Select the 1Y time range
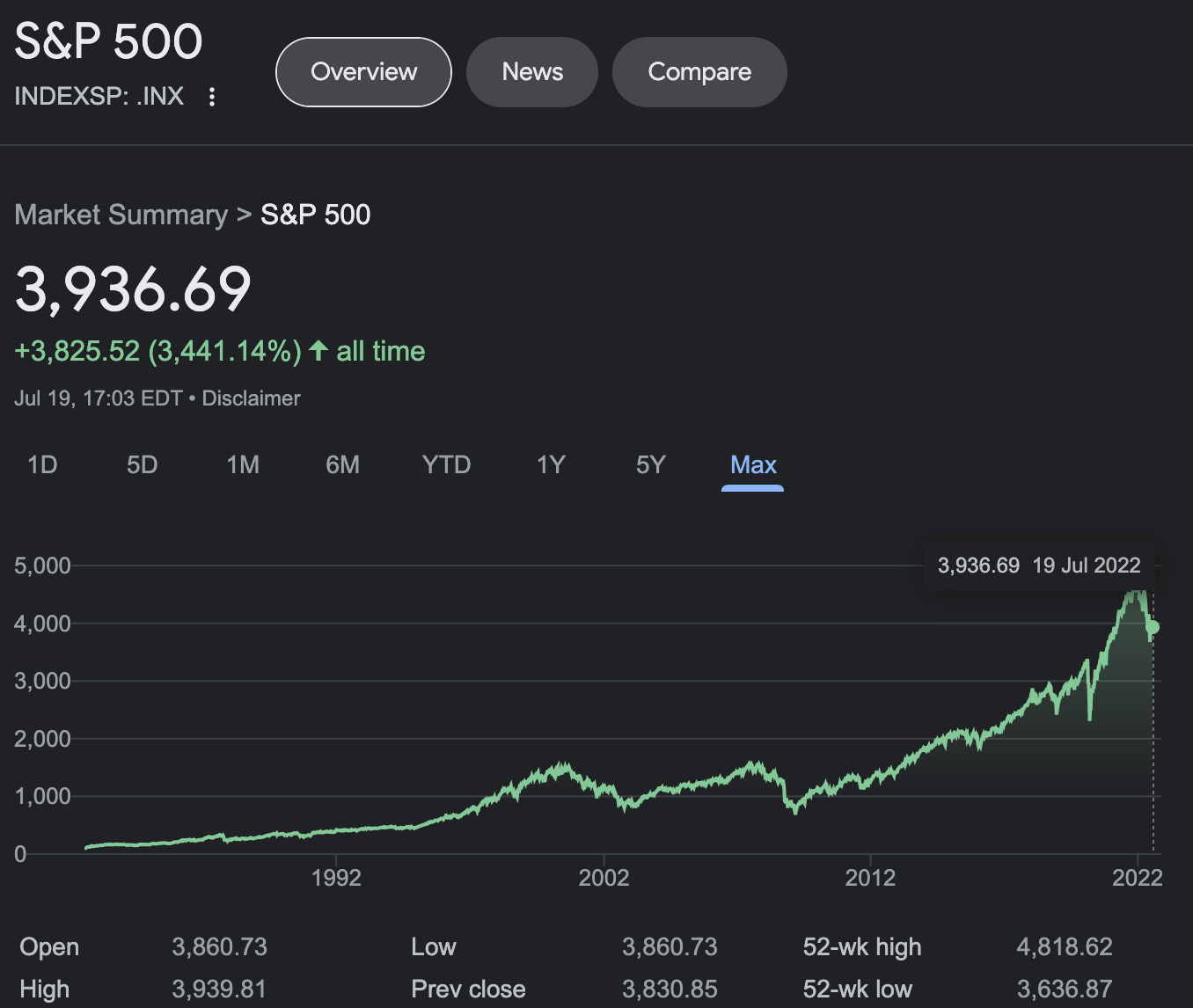Image resolution: width=1193 pixels, height=1008 pixels. click(551, 464)
